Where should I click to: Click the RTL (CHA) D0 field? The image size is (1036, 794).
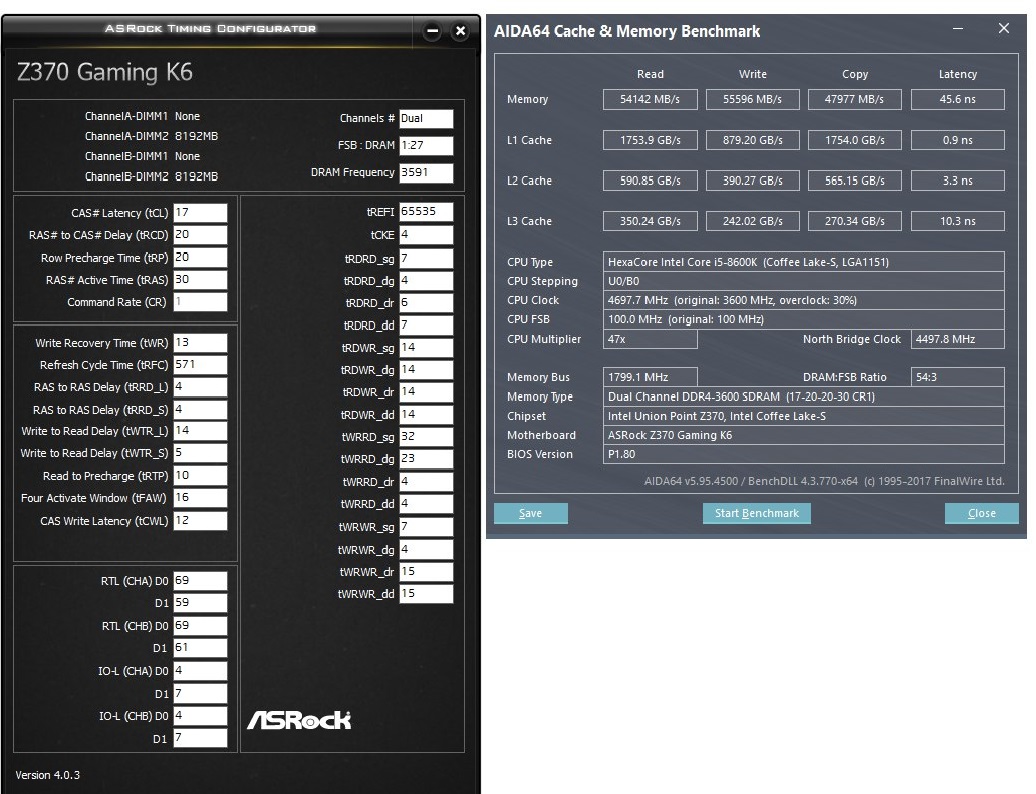[x=200, y=581]
